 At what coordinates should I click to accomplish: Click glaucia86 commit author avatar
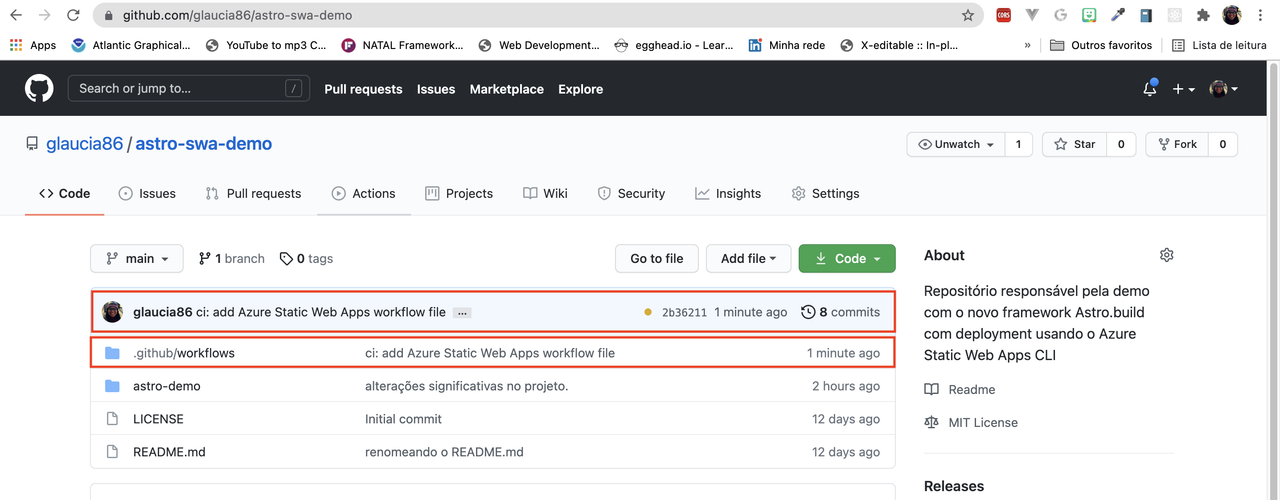click(x=113, y=312)
